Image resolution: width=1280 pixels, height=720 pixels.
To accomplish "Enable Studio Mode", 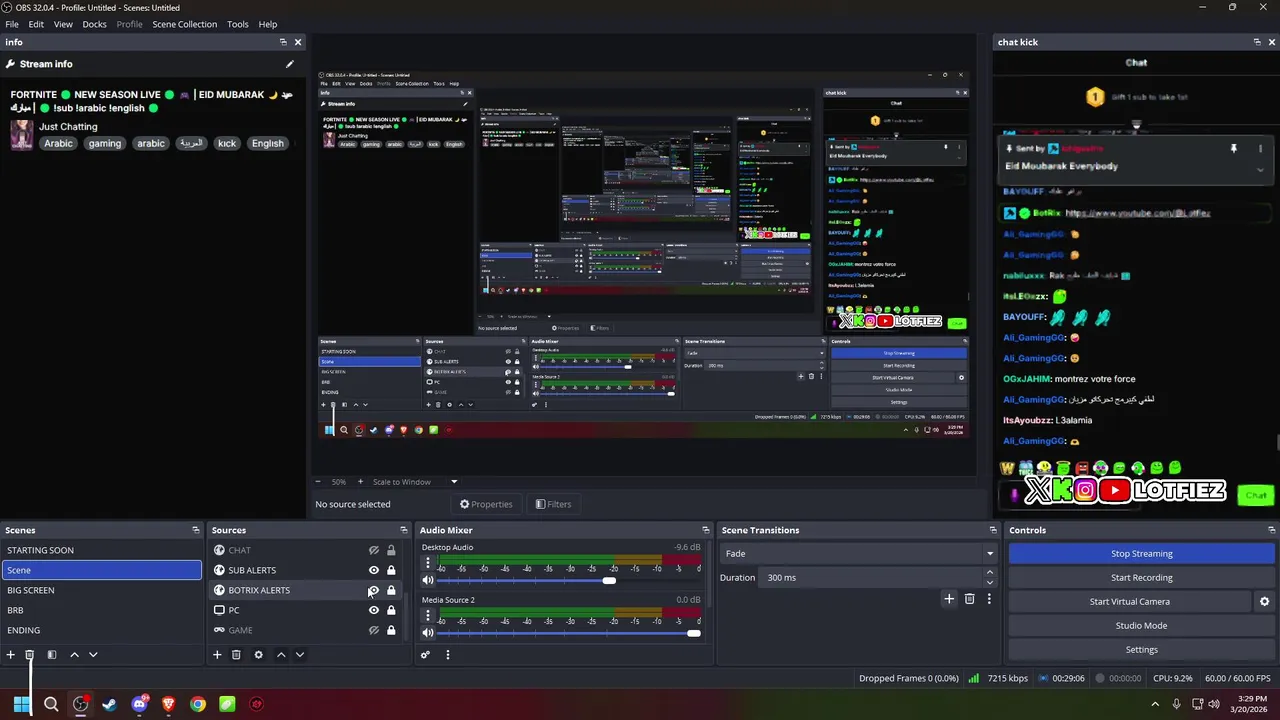I will click(x=1141, y=625).
